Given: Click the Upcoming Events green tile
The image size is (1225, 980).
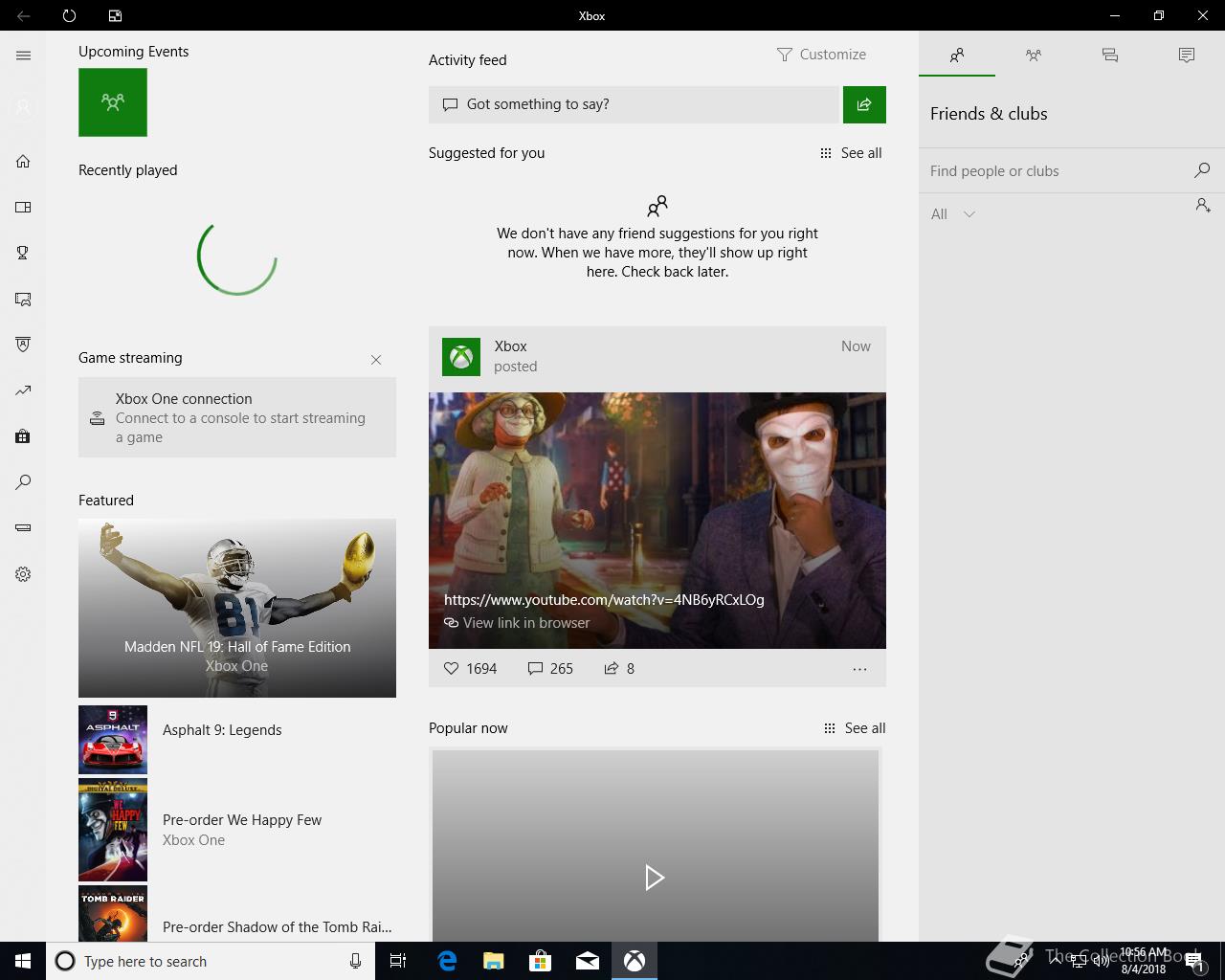Looking at the screenshot, I should pos(113,102).
